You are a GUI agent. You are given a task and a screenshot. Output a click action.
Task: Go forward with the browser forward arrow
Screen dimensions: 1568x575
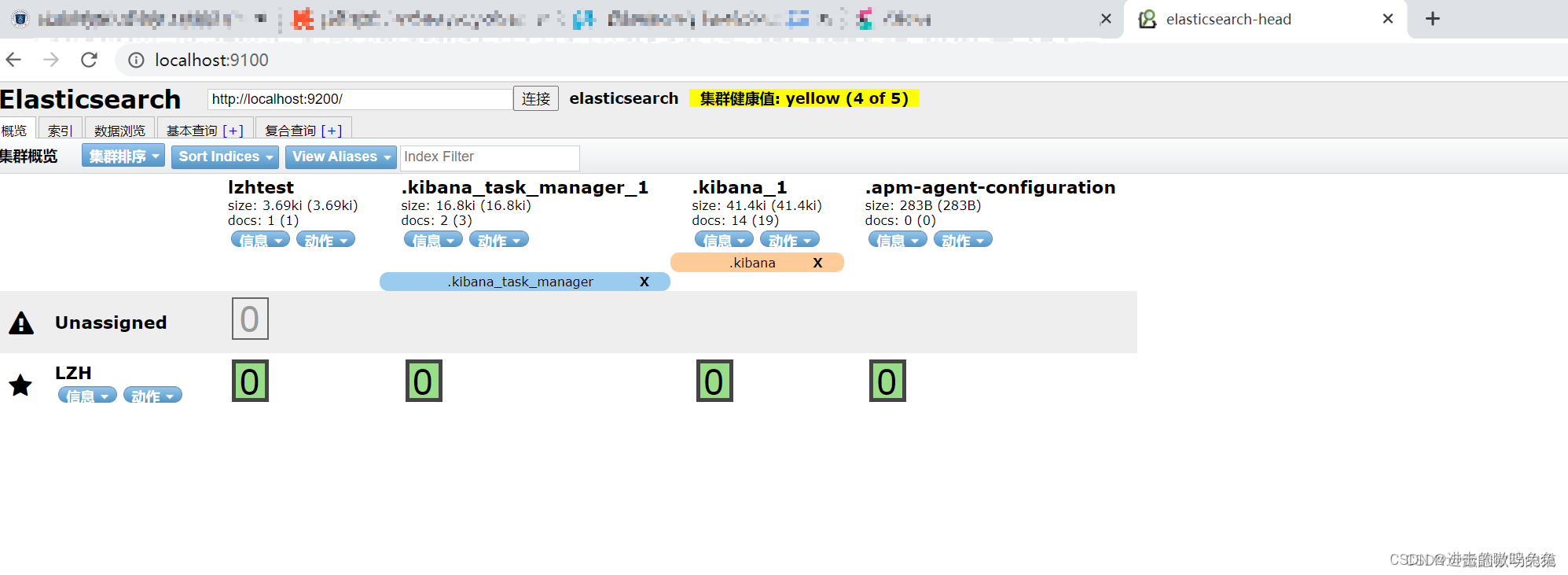(x=51, y=60)
